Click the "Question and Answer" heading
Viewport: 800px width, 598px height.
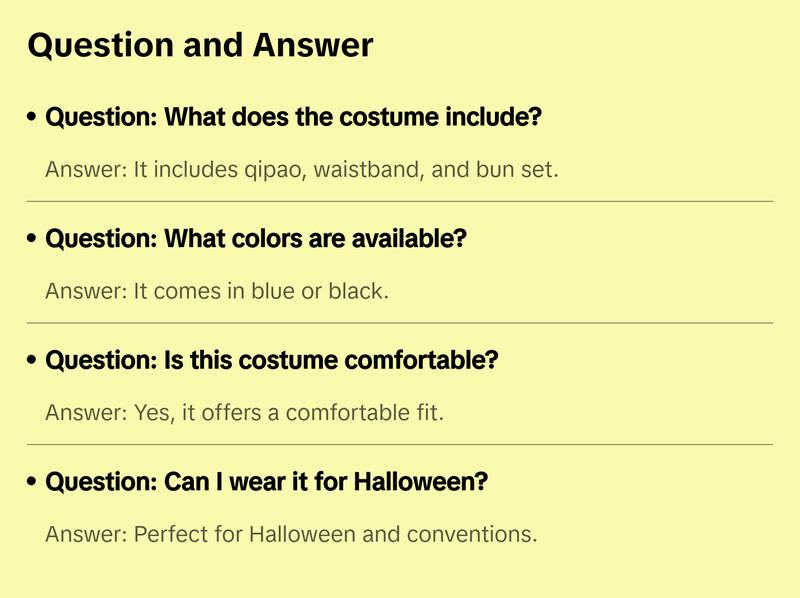click(x=200, y=45)
